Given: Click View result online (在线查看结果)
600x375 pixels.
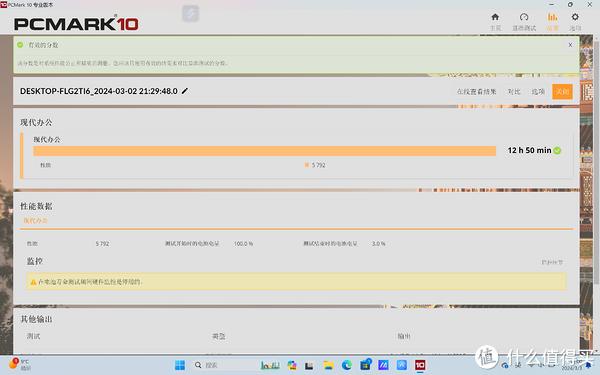Looking at the screenshot, I should click(476, 91).
